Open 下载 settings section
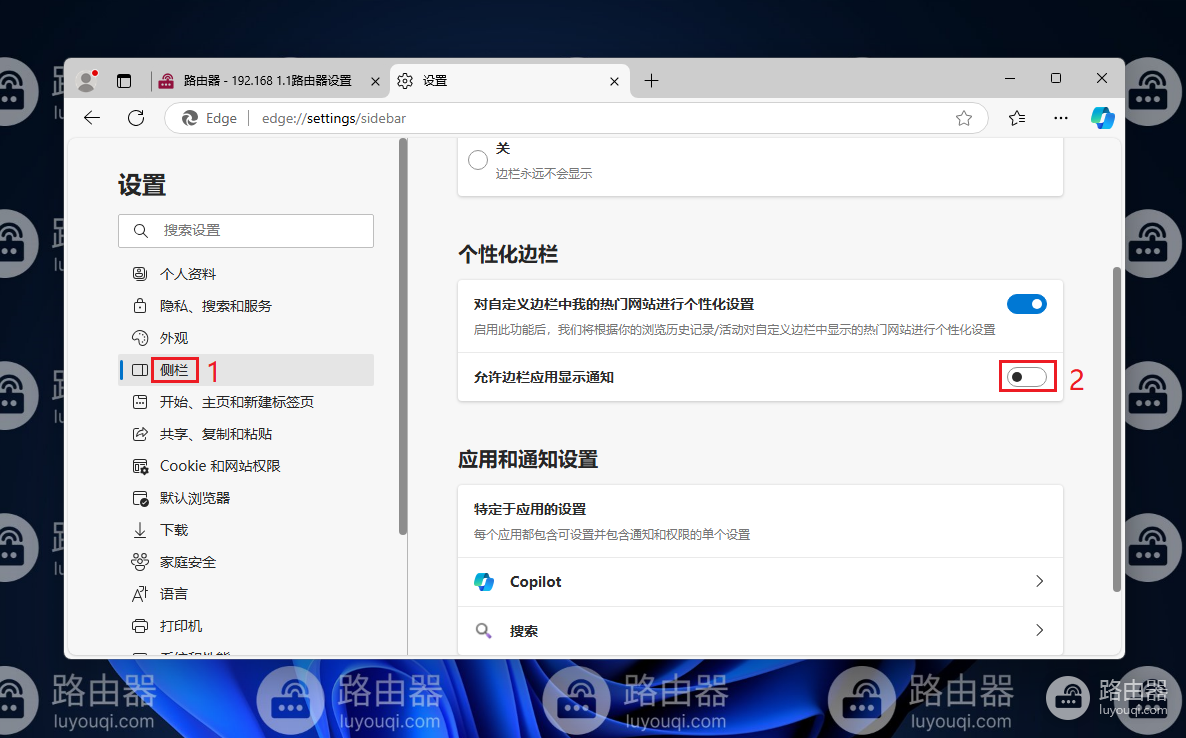Image resolution: width=1186 pixels, height=738 pixels. pyautogui.click(x=246, y=530)
